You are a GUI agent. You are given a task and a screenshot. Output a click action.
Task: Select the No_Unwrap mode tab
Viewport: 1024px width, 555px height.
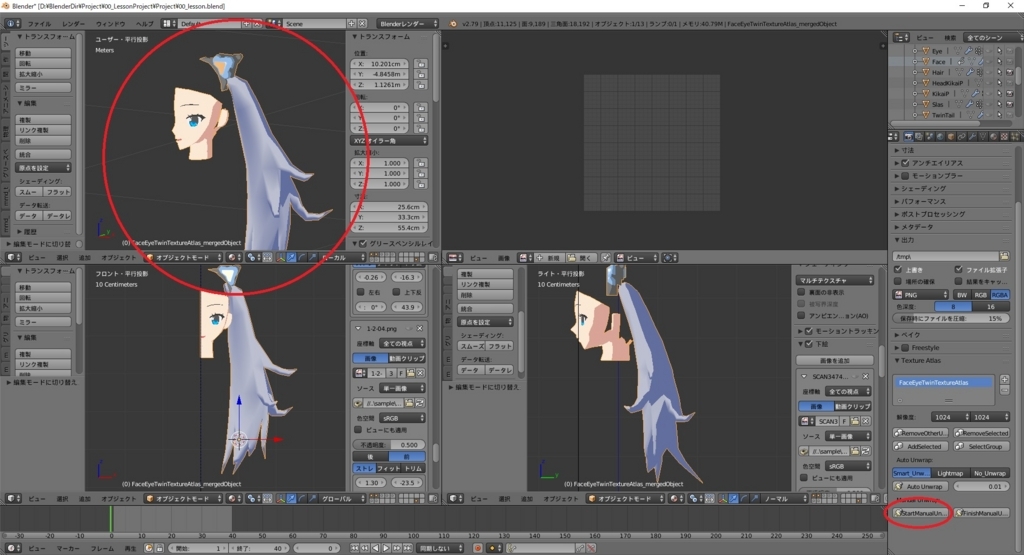coord(989,473)
